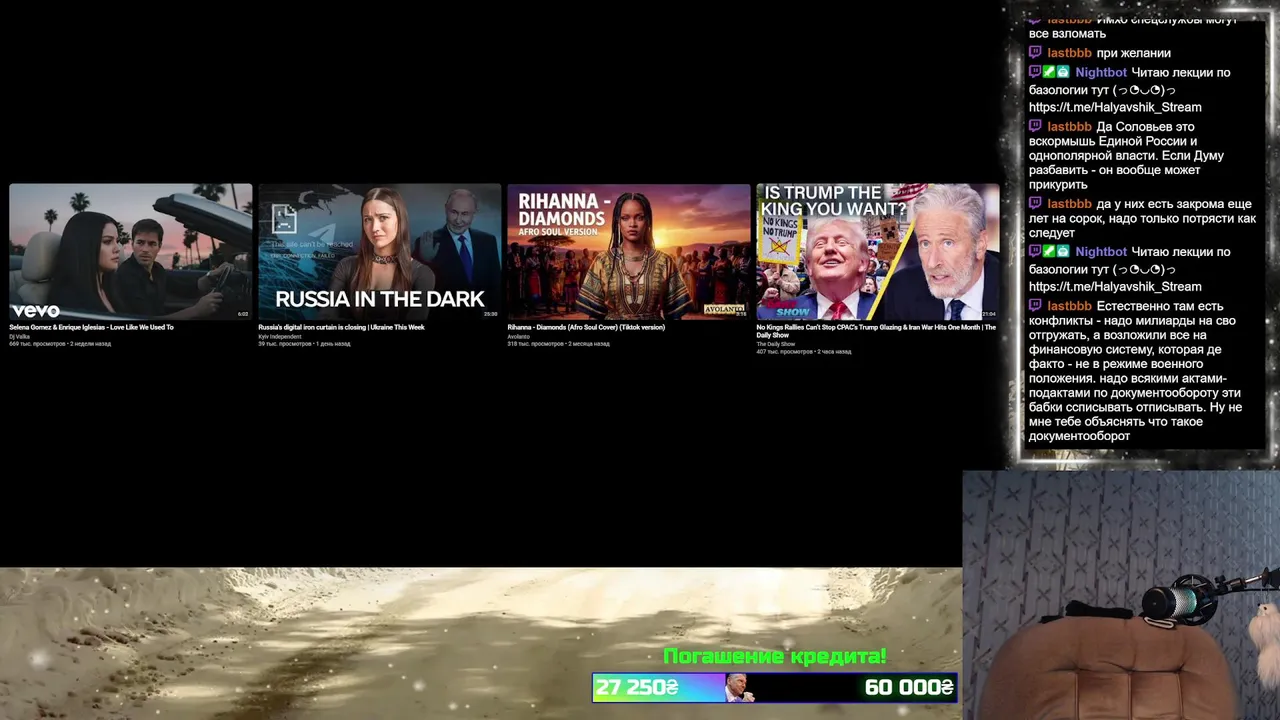1280x720 pixels.
Task: Click '407 тыс. просмотров • 2 часа назад' text
Action: pos(804,352)
